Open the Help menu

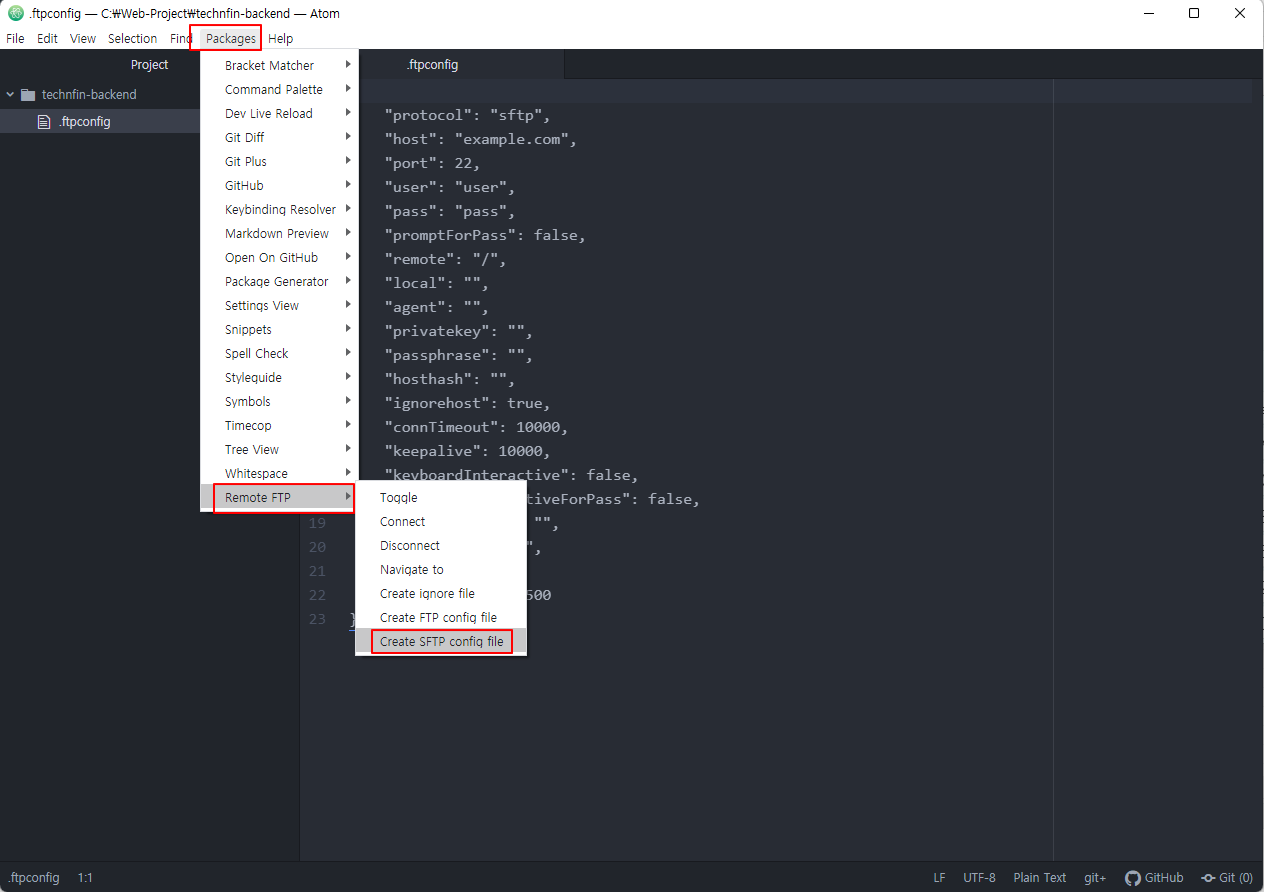281,38
